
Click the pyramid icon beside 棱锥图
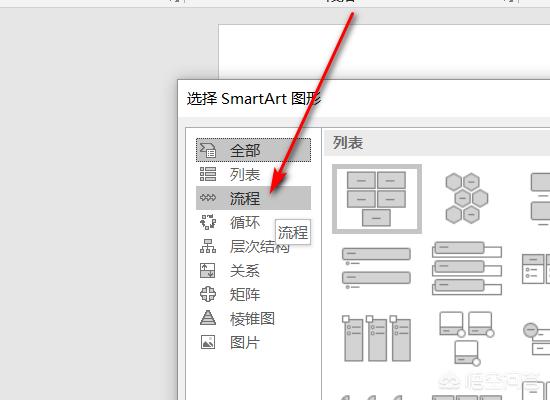click(208, 318)
